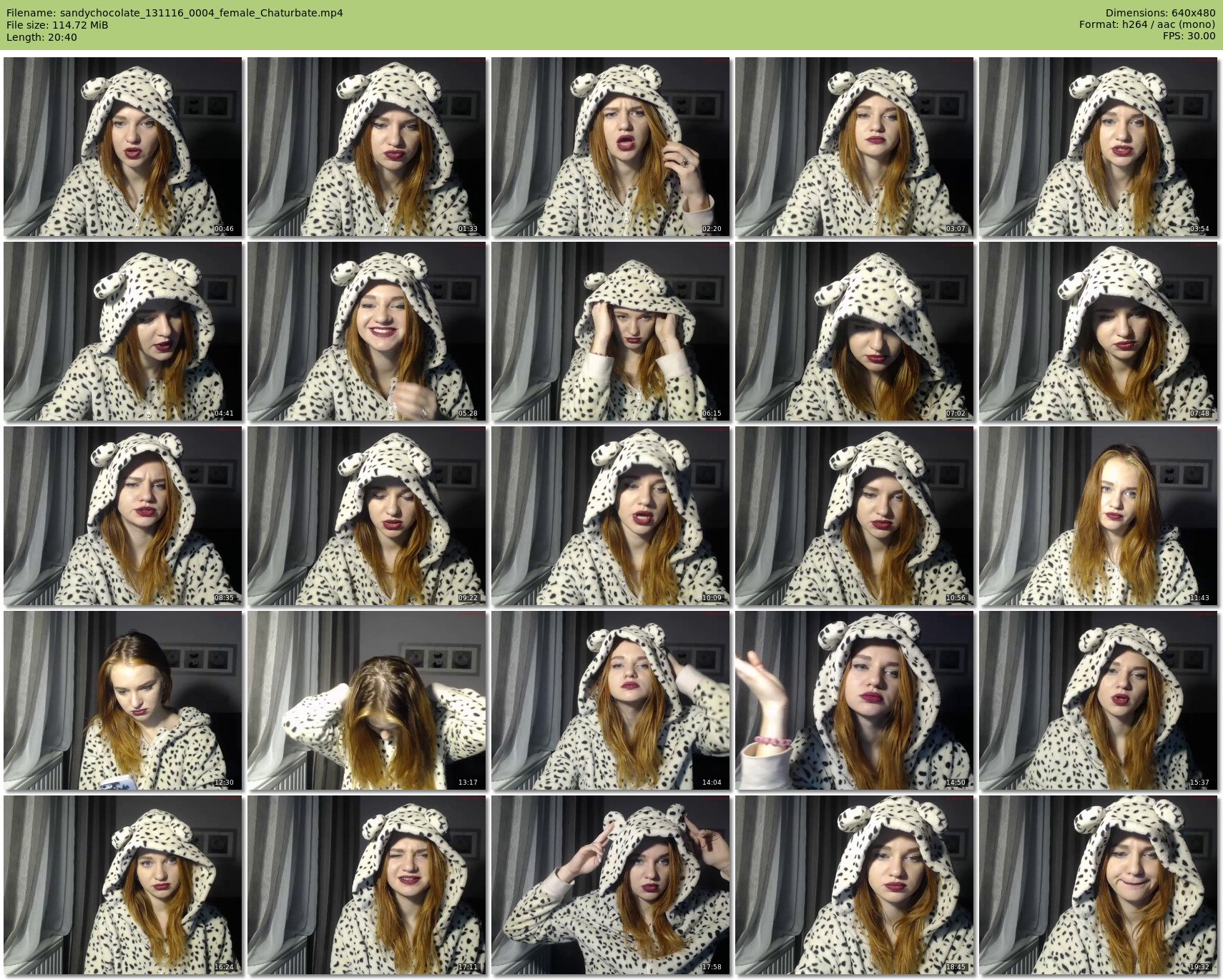The width and height of the screenshot is (1223, 980).
Task: Pick the thumbnail at 10:56
Action: coord(855,516)
